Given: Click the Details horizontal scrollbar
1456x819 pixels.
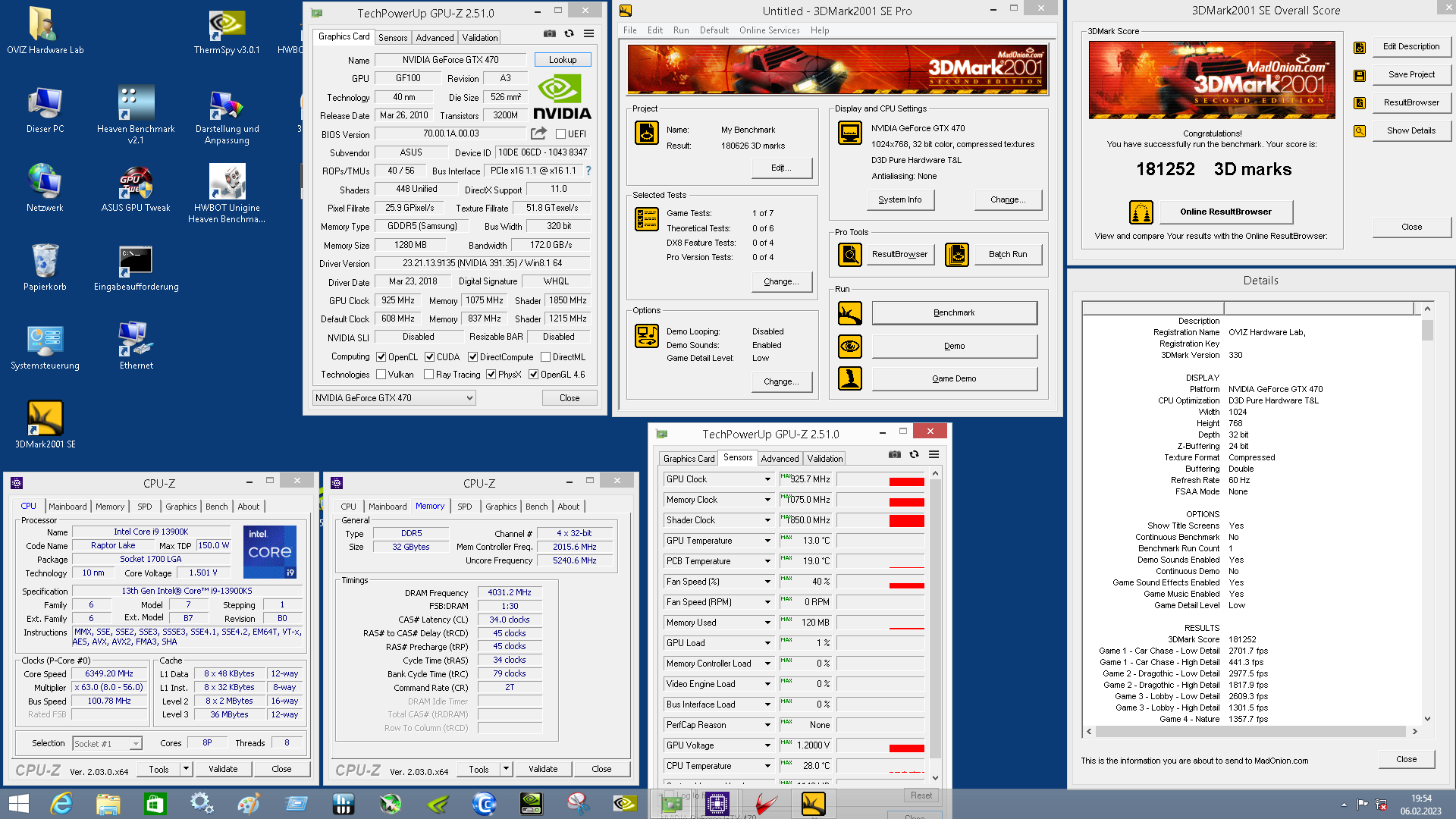Looking at the screenshot, I should click(x=1251, y=732).
